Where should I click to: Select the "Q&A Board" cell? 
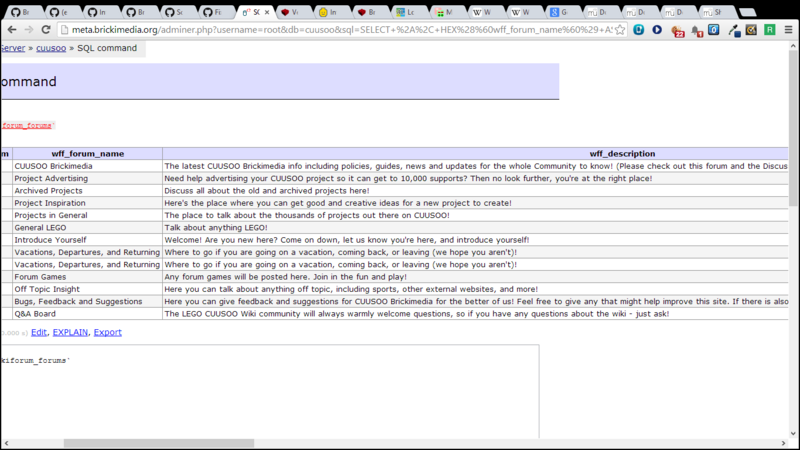[x=88, y=314]
